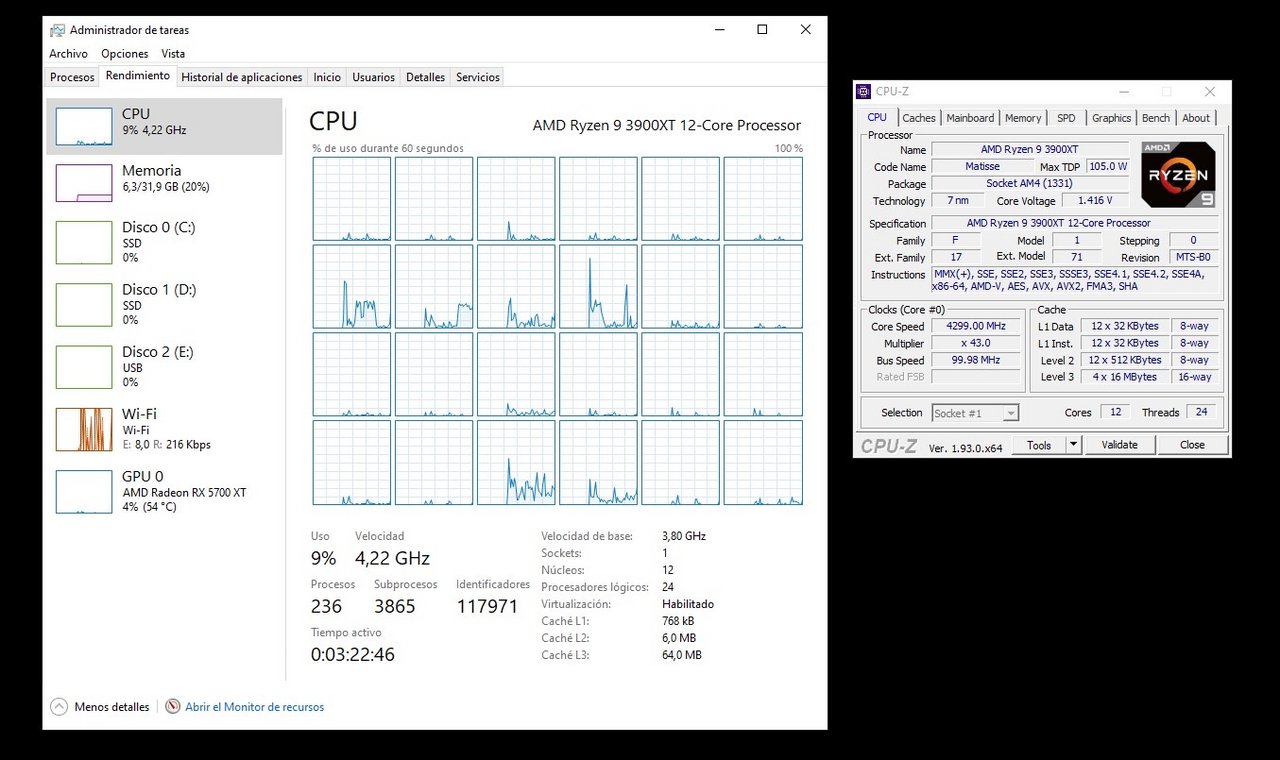Click the Technology 7 nm value
The image size is (1280, 760).
pyautogui.click(x=957, y=200)
